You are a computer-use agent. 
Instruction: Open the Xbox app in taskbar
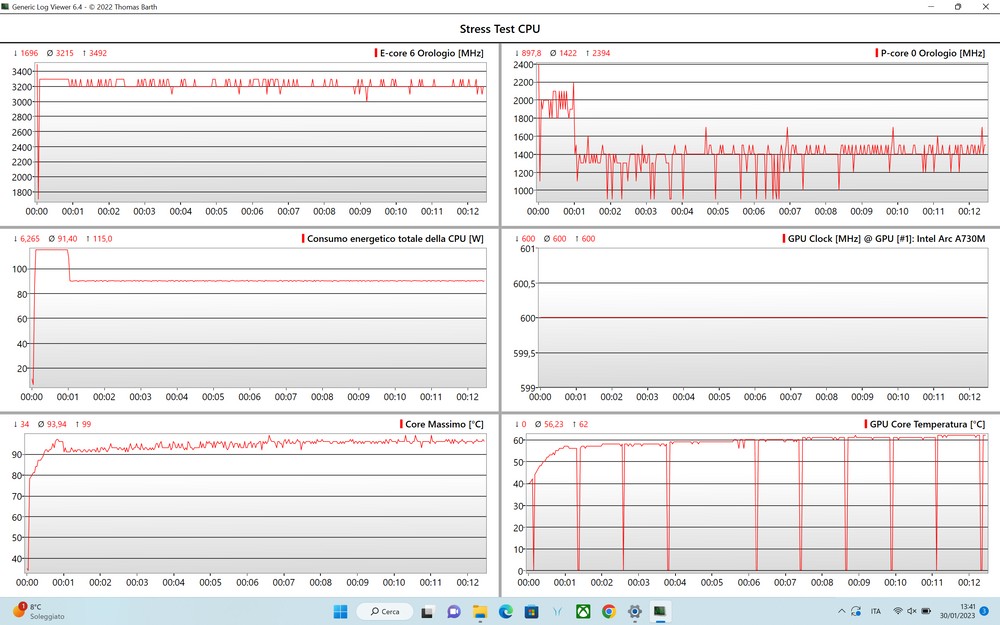(582, 611)
